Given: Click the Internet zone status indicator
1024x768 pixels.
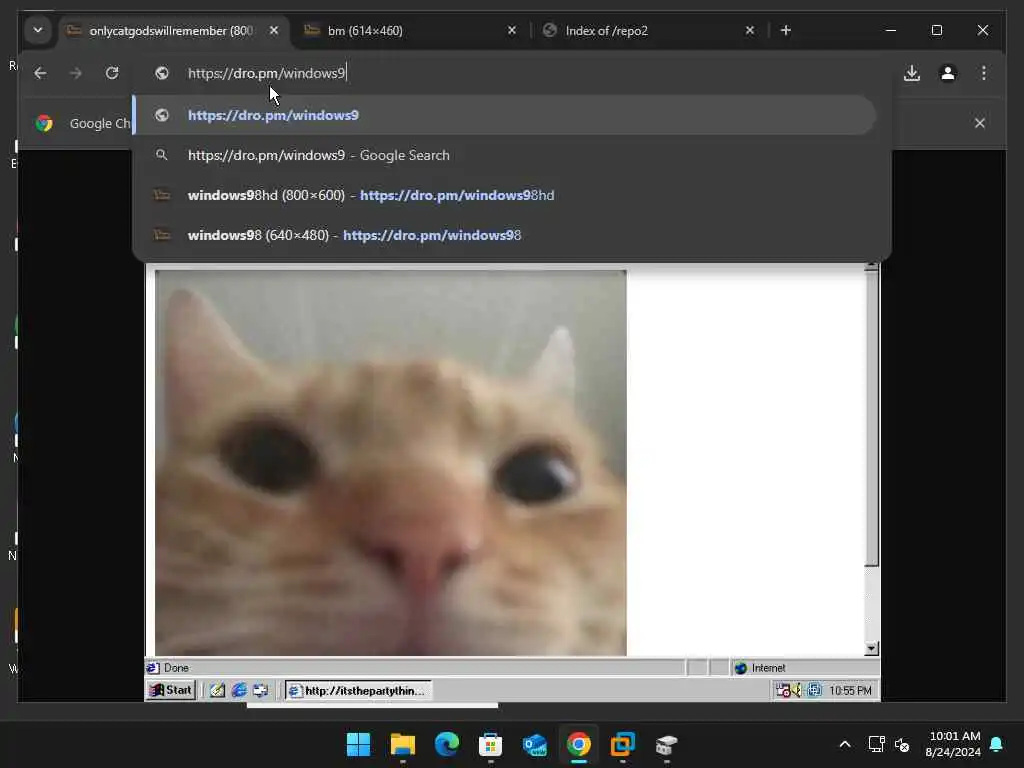Looking at the screenshot, I should click(805, 667).
